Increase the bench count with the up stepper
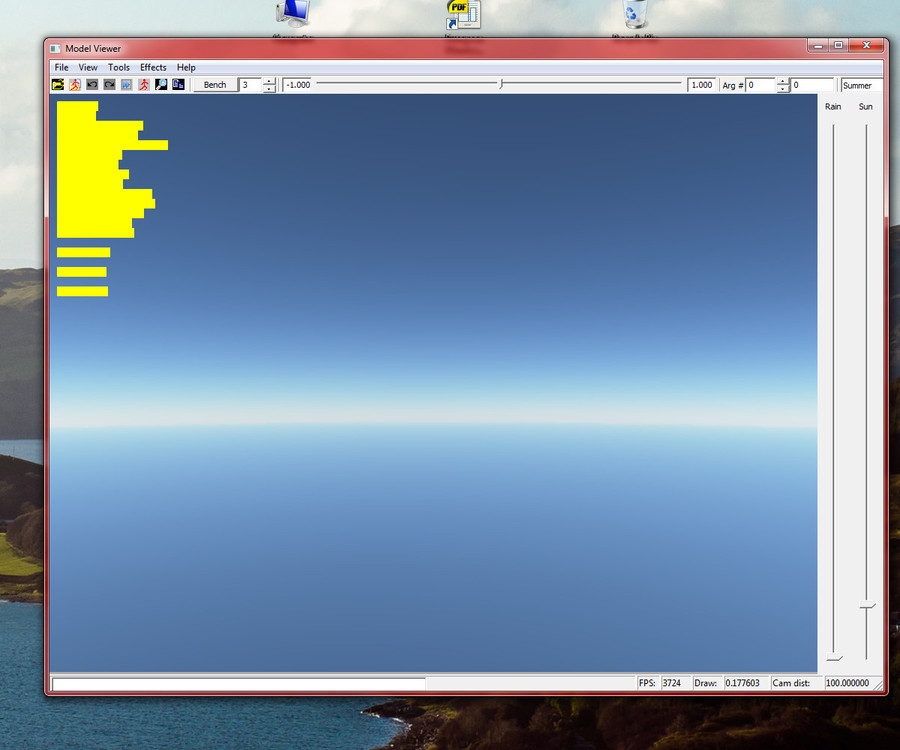Screen dimensions: 900x750 (268, 81)
